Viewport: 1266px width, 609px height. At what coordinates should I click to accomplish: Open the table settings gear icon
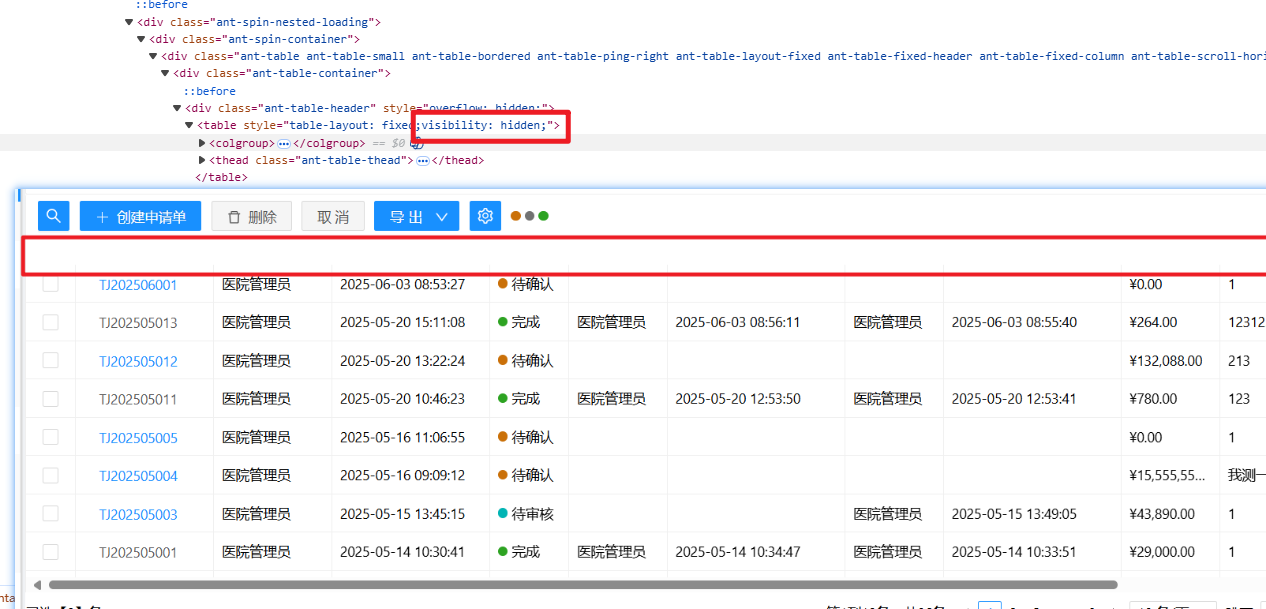point(485,216)
